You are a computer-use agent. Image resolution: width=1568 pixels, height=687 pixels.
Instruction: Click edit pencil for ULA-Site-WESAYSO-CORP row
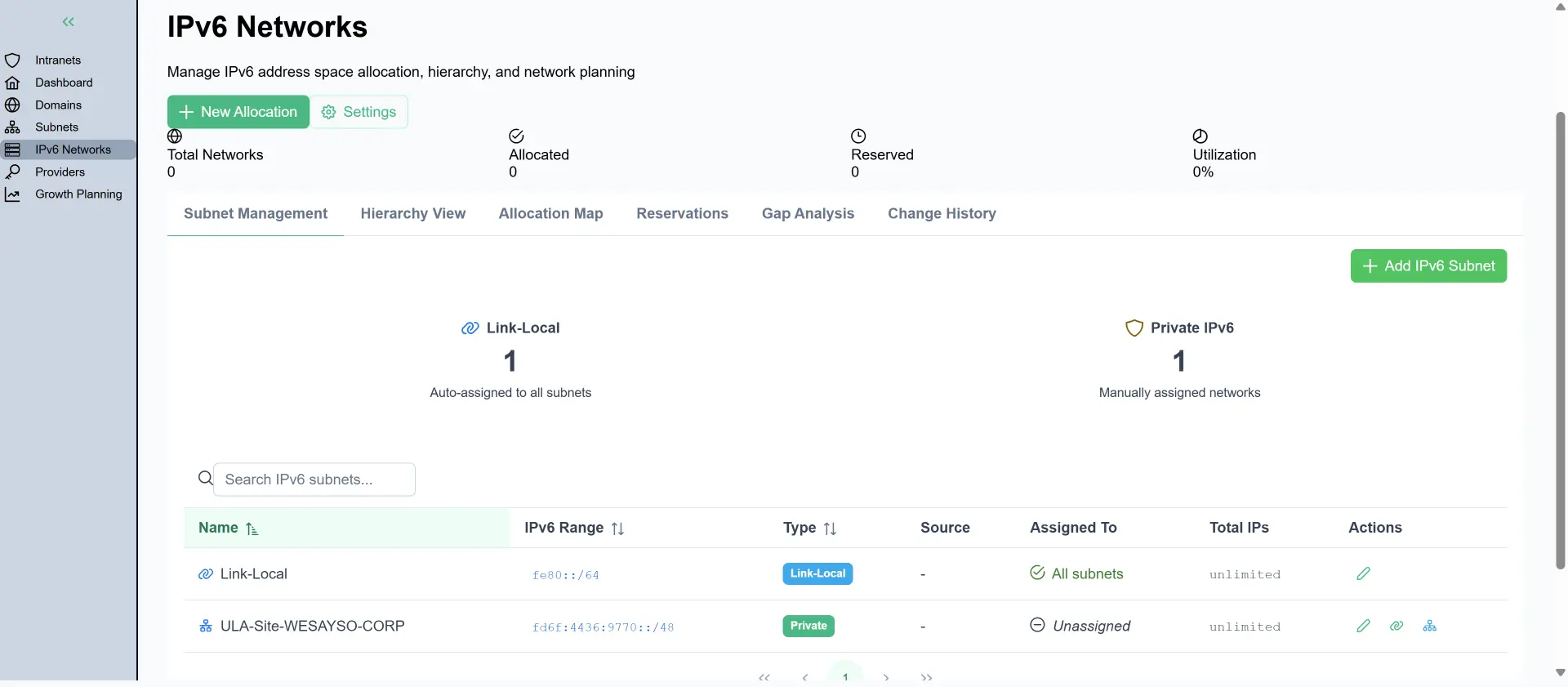click(x=1363, y=626)
